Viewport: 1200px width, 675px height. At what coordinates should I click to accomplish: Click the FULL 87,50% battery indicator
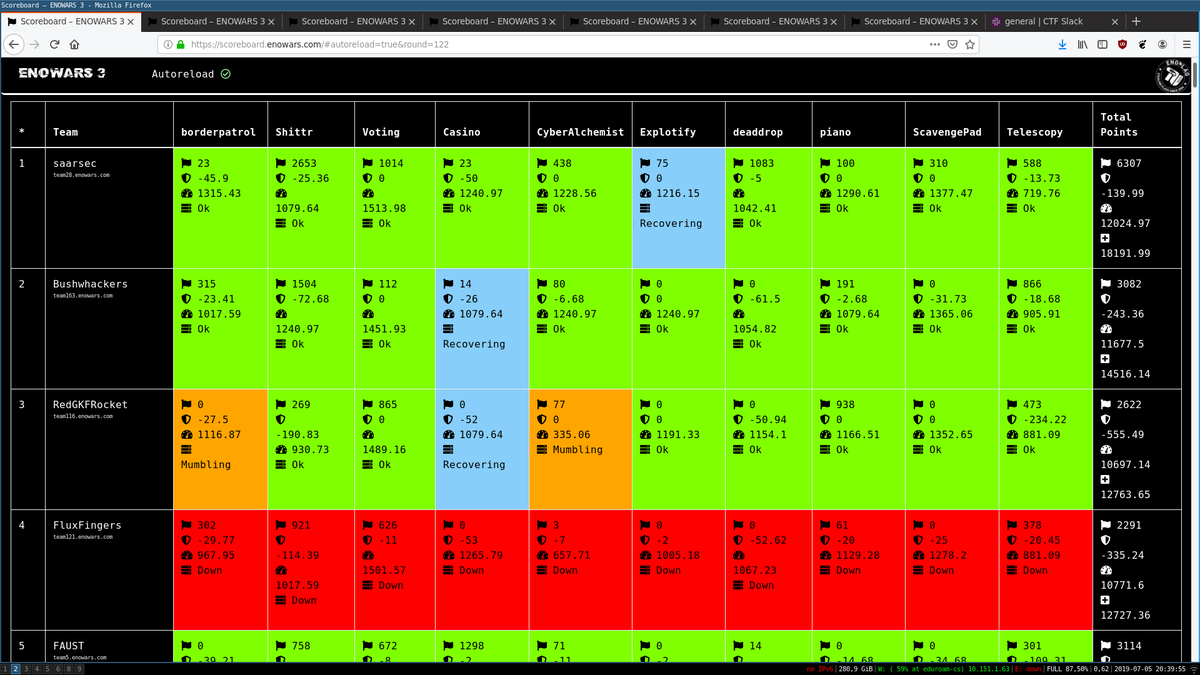(x=1067, y=668)
